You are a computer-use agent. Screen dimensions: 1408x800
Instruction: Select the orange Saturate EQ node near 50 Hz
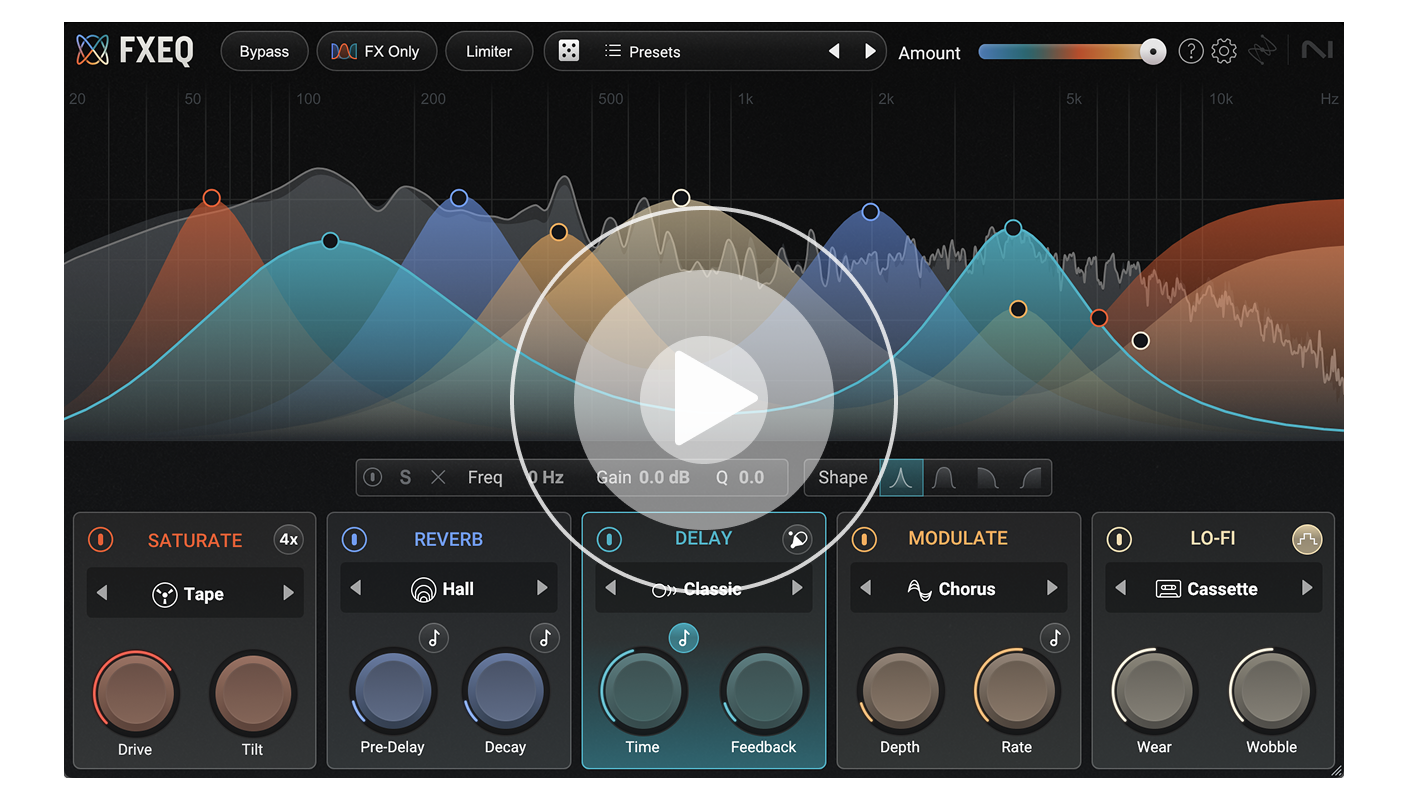point(211,198)
